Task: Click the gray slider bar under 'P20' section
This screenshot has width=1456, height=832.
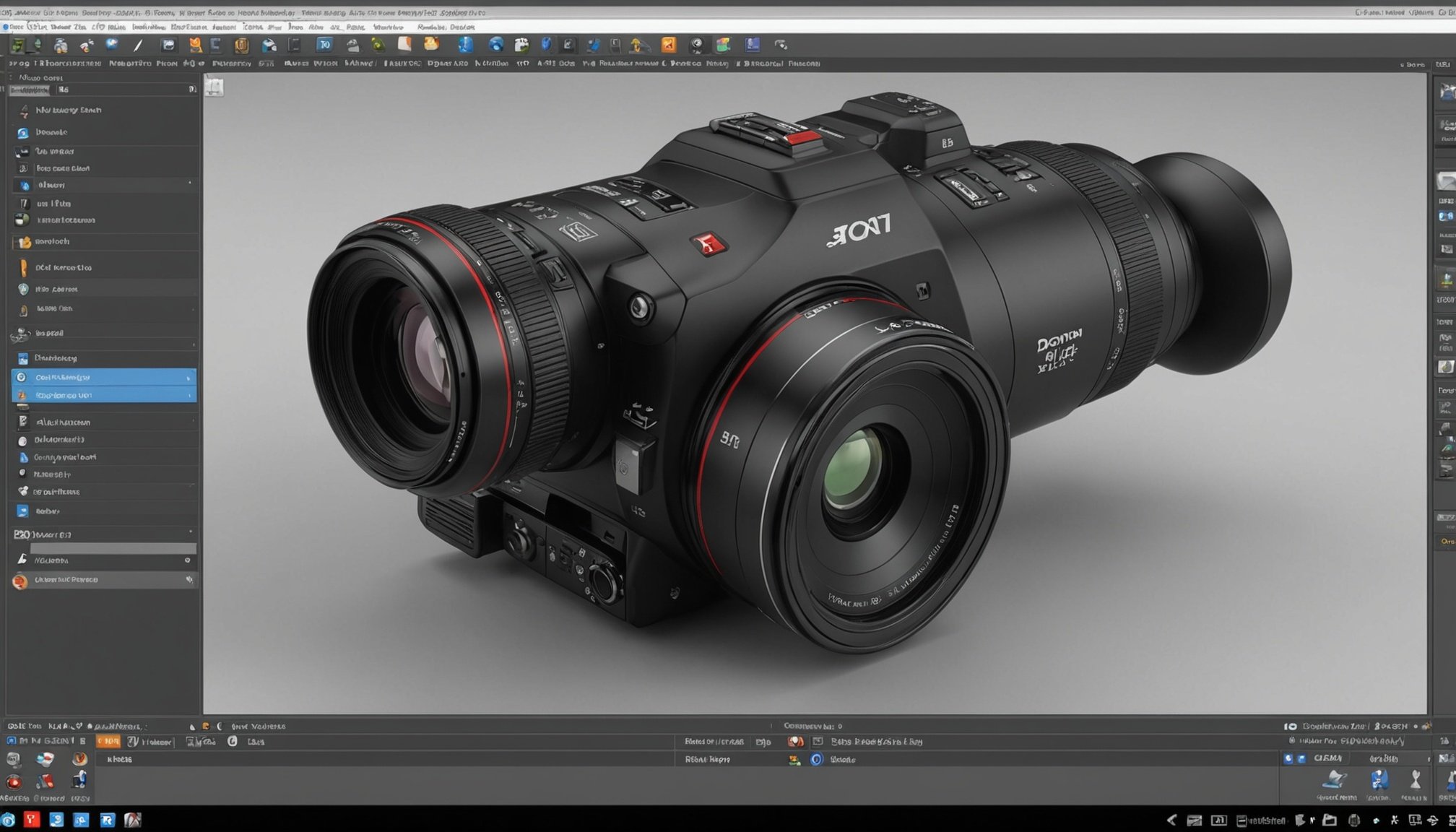Action: (112, 548)
